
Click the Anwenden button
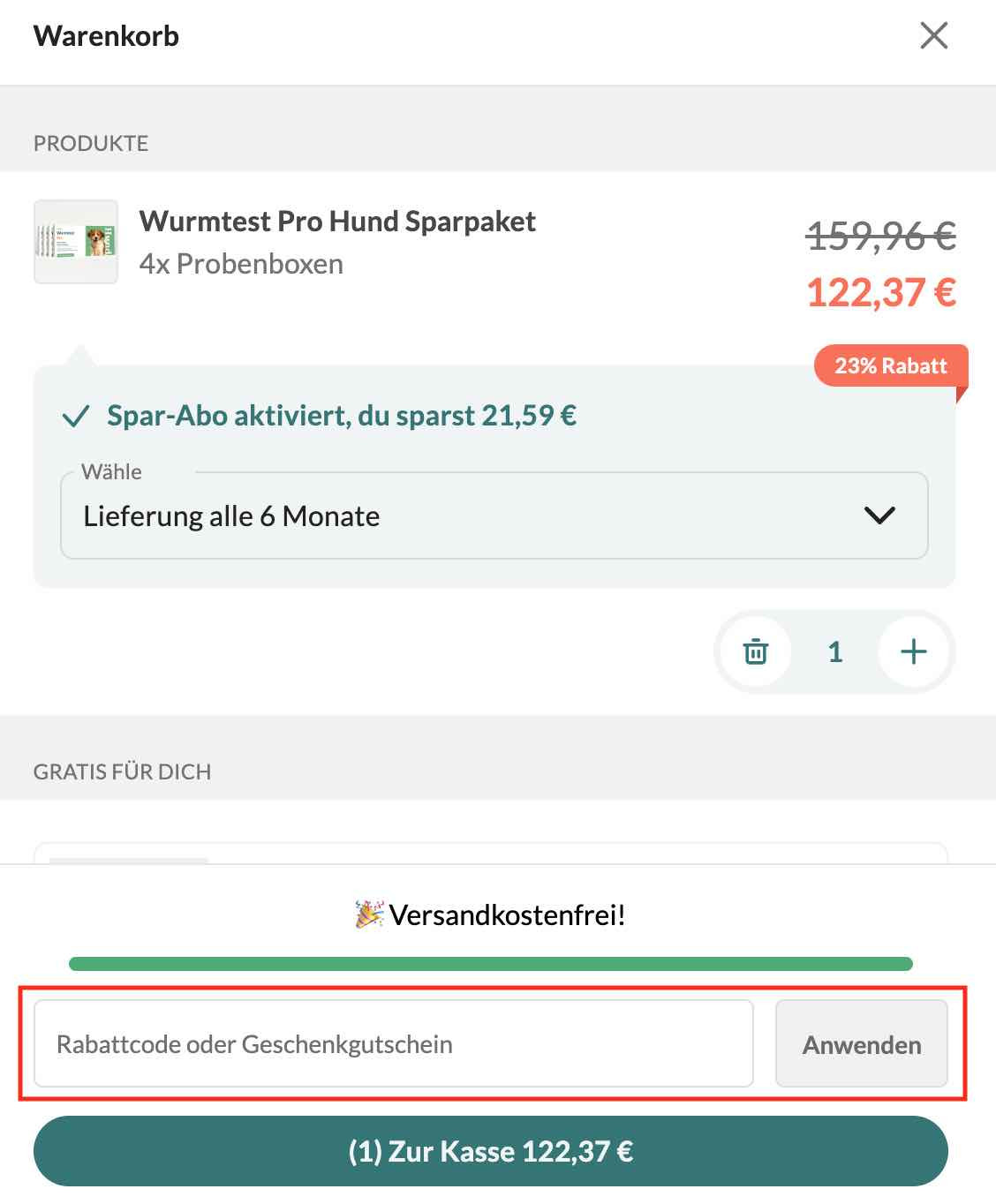861,1043
